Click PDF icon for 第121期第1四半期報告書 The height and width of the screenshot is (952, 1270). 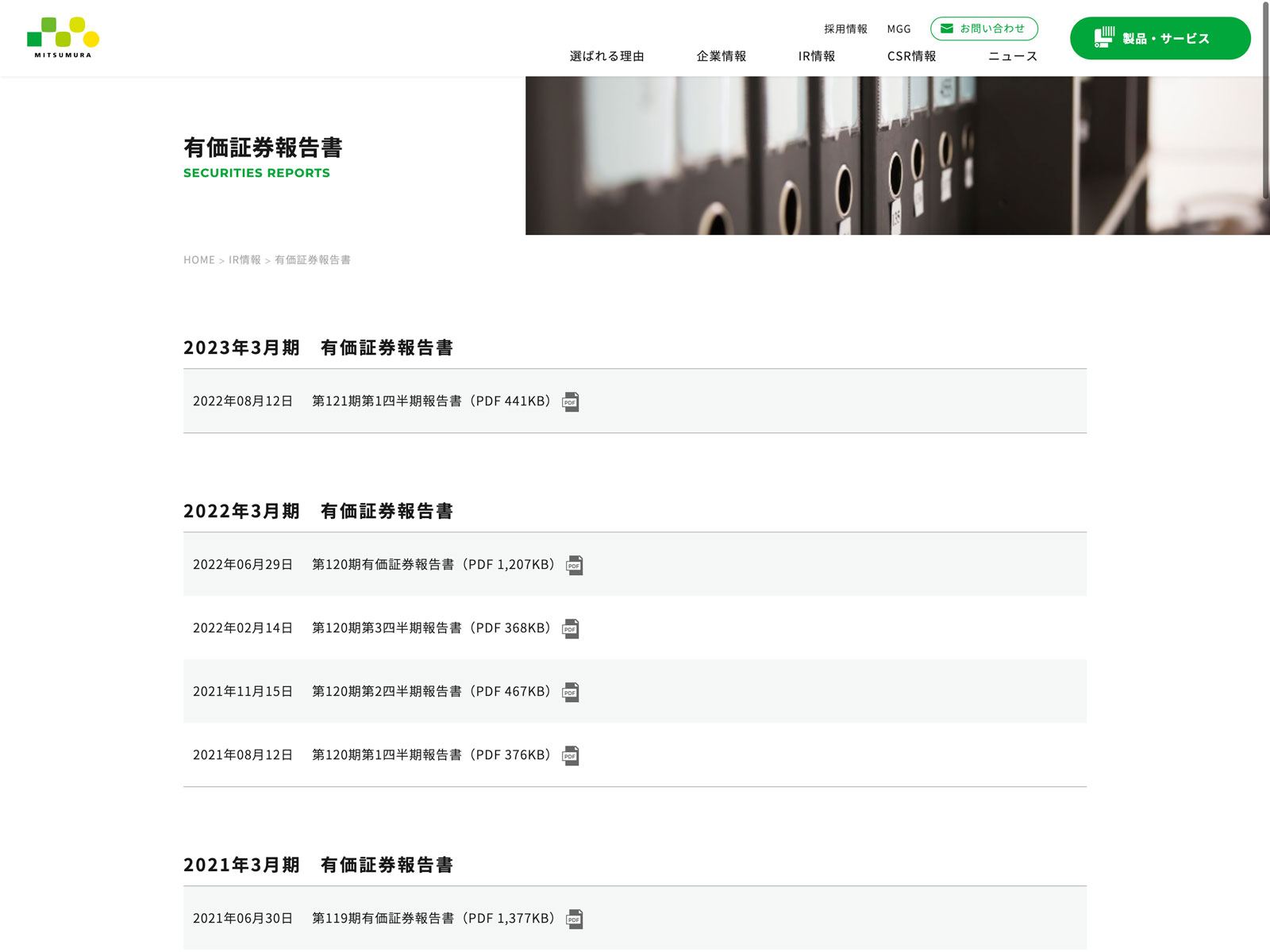click(570, 402)
